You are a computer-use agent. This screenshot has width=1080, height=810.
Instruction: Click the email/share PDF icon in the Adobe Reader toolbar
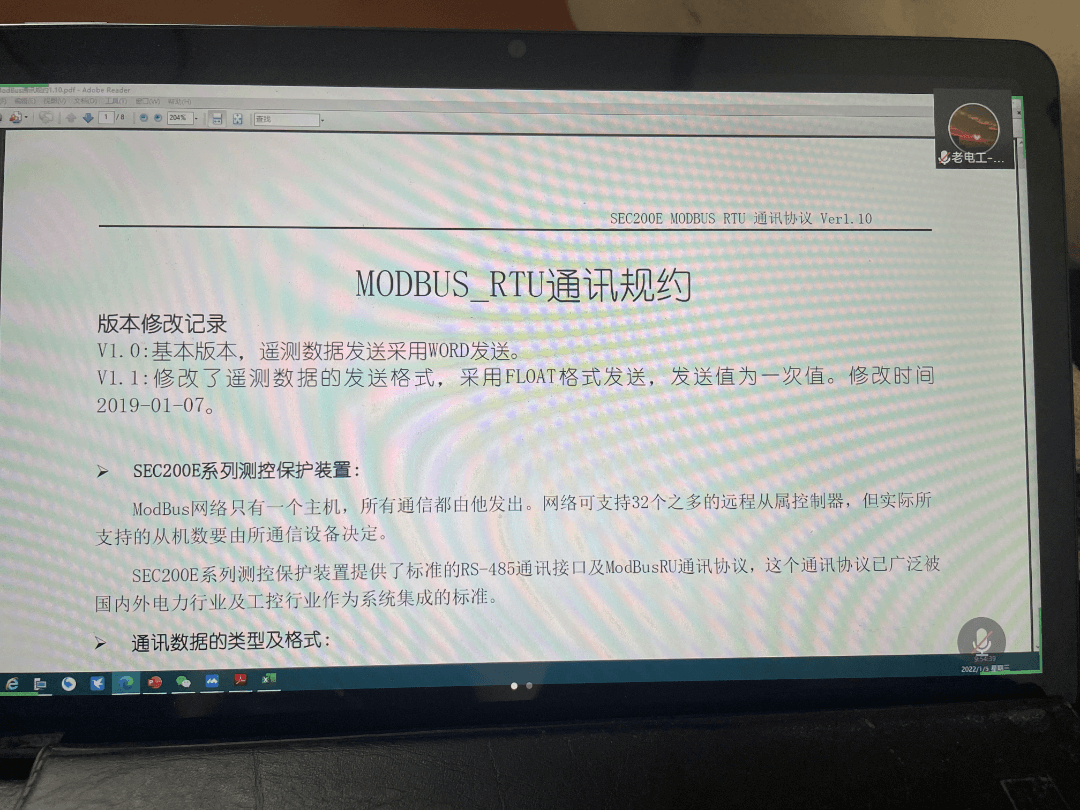pos(15,117)
